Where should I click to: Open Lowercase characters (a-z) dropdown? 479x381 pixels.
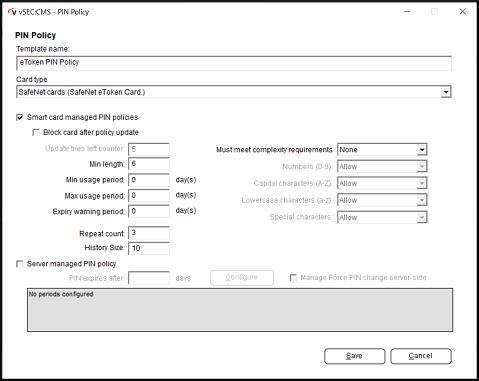(422, 200)
